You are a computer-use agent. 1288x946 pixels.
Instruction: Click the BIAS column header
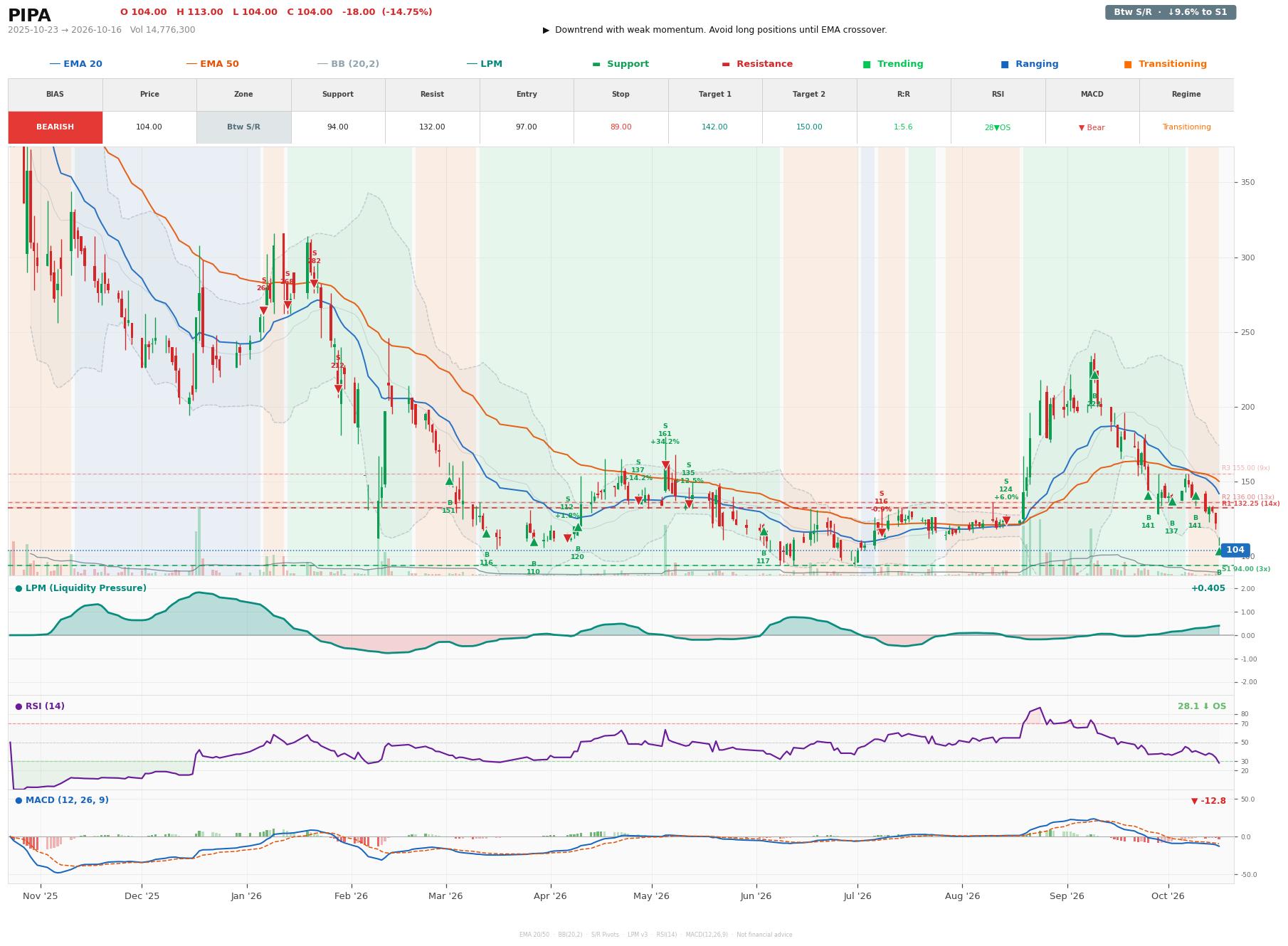[x=56, y=95]
